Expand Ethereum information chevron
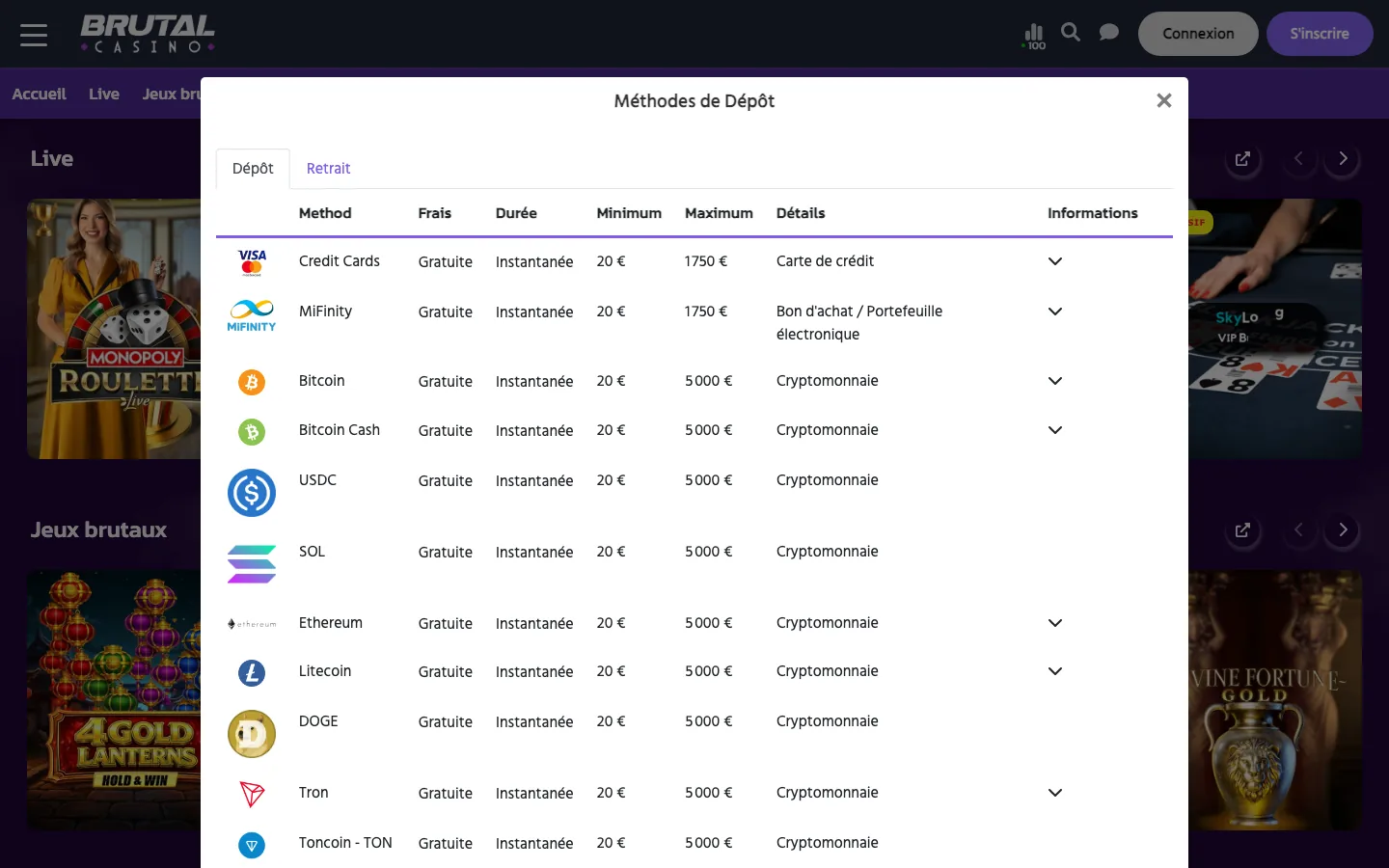Screen dimensions: 1389x868 pyautogui.click(x=1055, y=623)
